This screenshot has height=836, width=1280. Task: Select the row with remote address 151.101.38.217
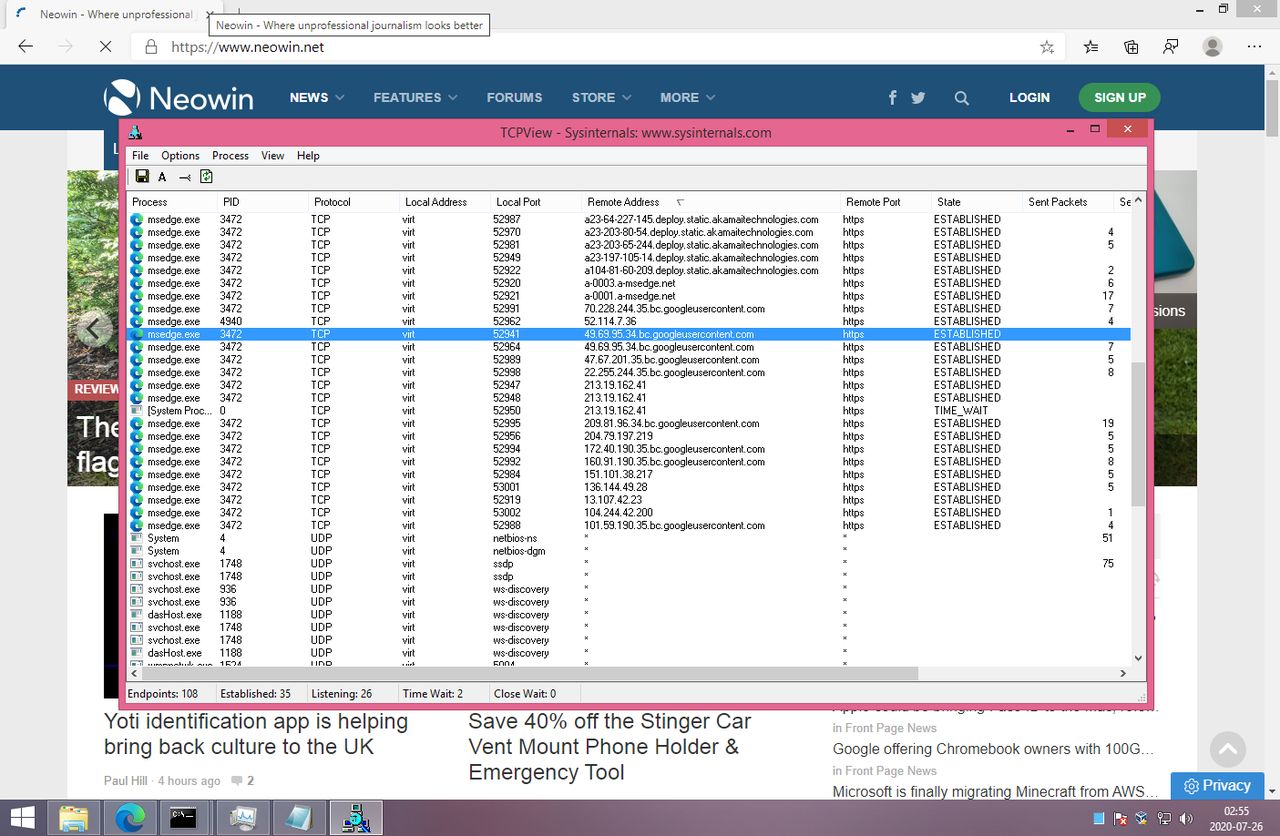629,475
